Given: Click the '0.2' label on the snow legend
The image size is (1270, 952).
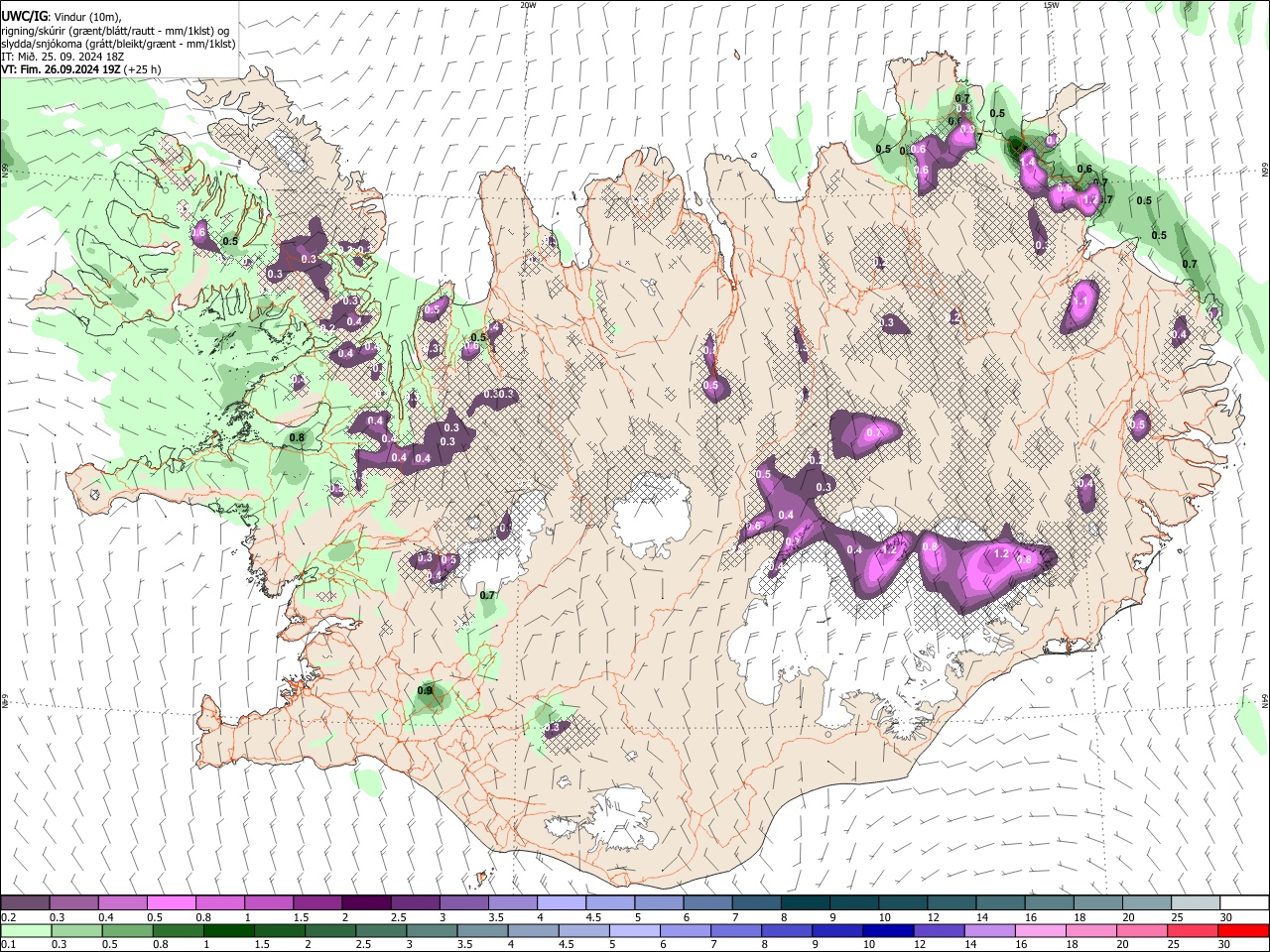Looking at the screenshot, I should coord(8,917).
